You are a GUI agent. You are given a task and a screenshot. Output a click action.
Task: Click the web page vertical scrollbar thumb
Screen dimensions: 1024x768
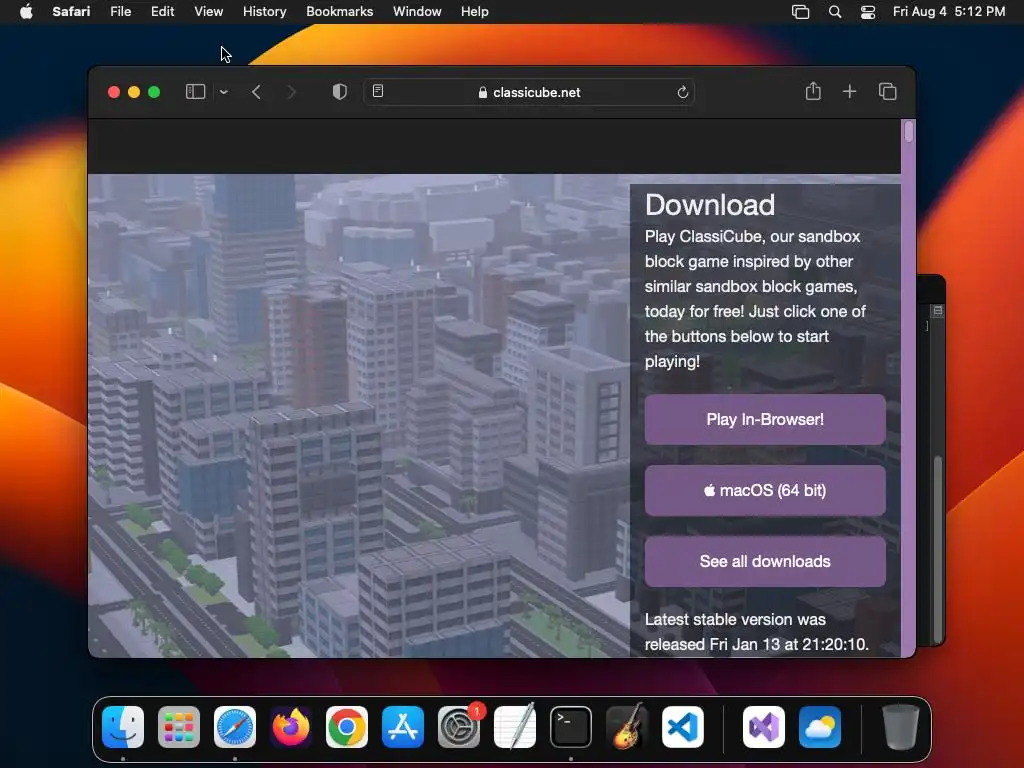(x=908, y=131)
